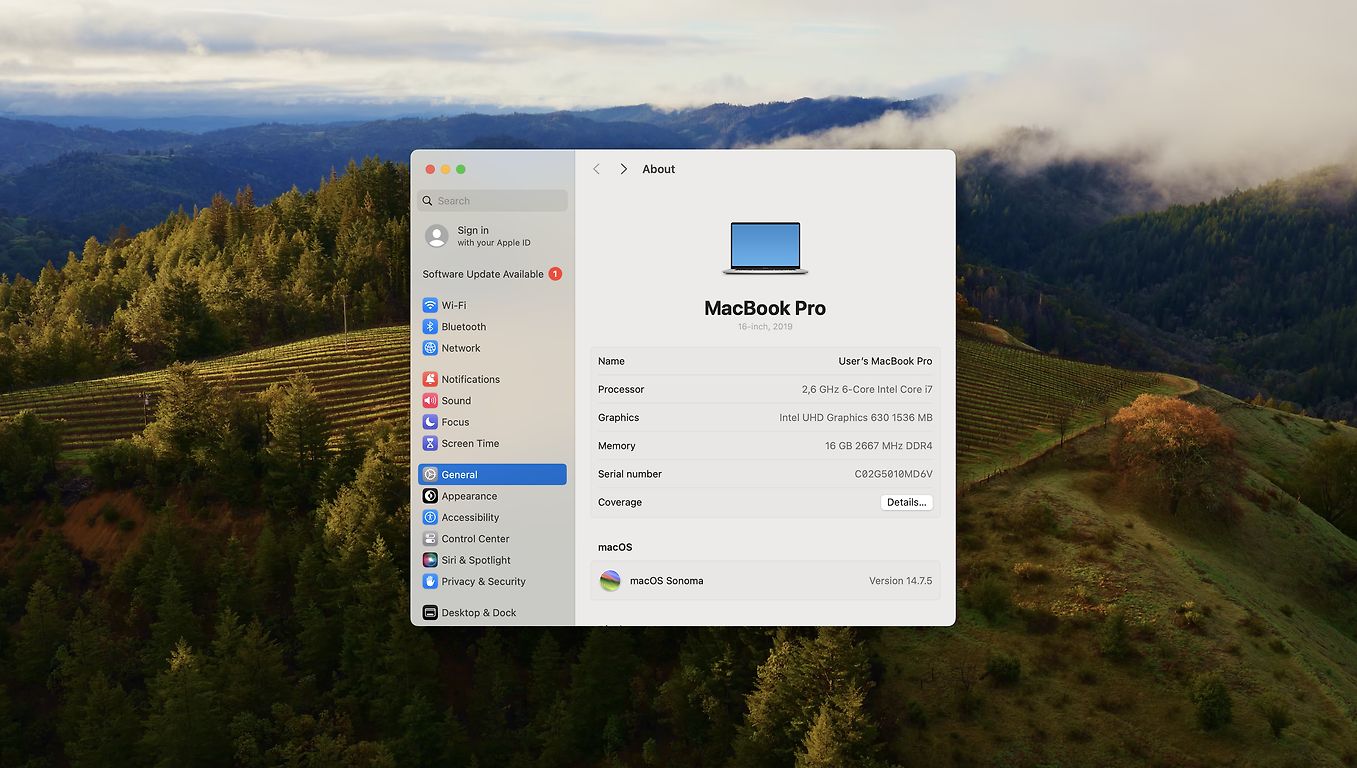Click the search magnifying glass icon

pos(428,201)
